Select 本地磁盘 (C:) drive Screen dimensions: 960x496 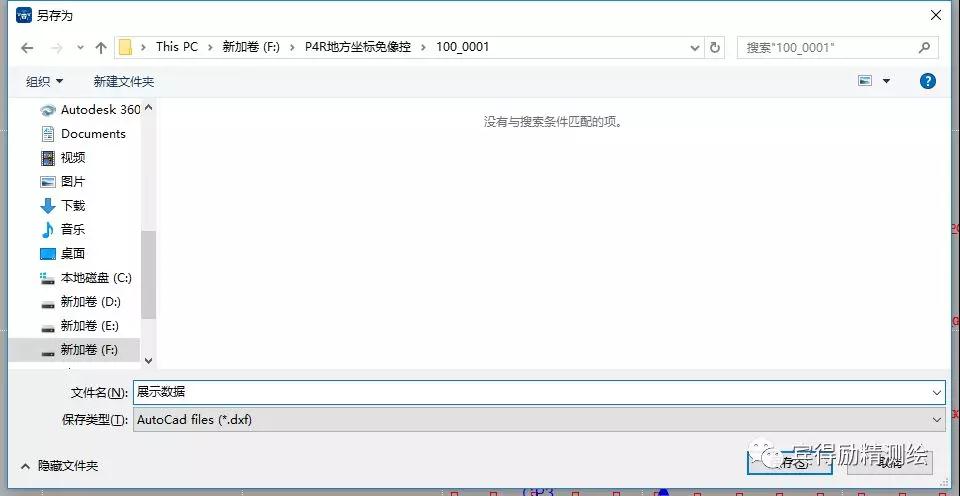coord(96,277)
